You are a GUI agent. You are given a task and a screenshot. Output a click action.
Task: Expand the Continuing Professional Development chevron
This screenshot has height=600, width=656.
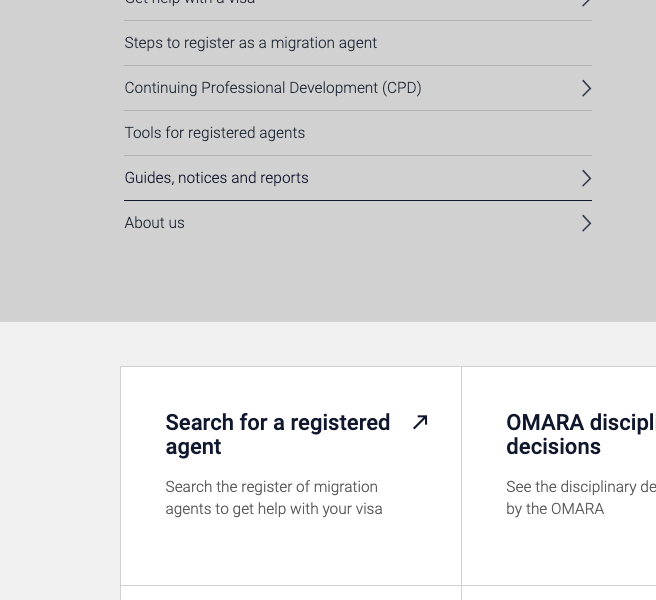[x=586, y=88]
